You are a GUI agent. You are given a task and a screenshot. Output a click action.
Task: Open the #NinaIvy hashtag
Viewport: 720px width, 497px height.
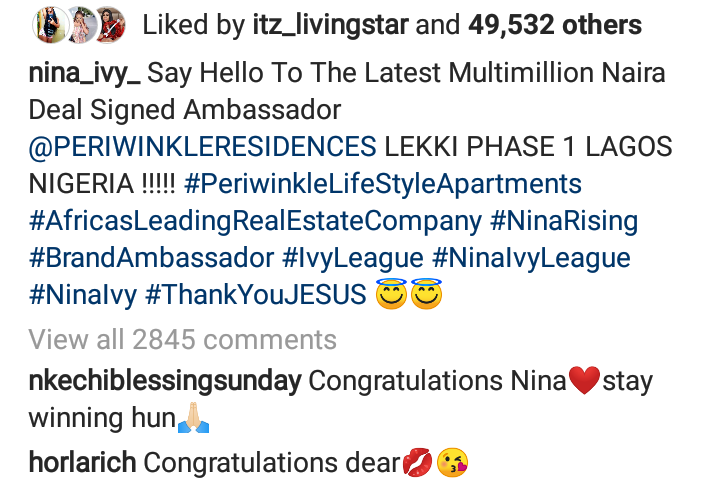86,296
